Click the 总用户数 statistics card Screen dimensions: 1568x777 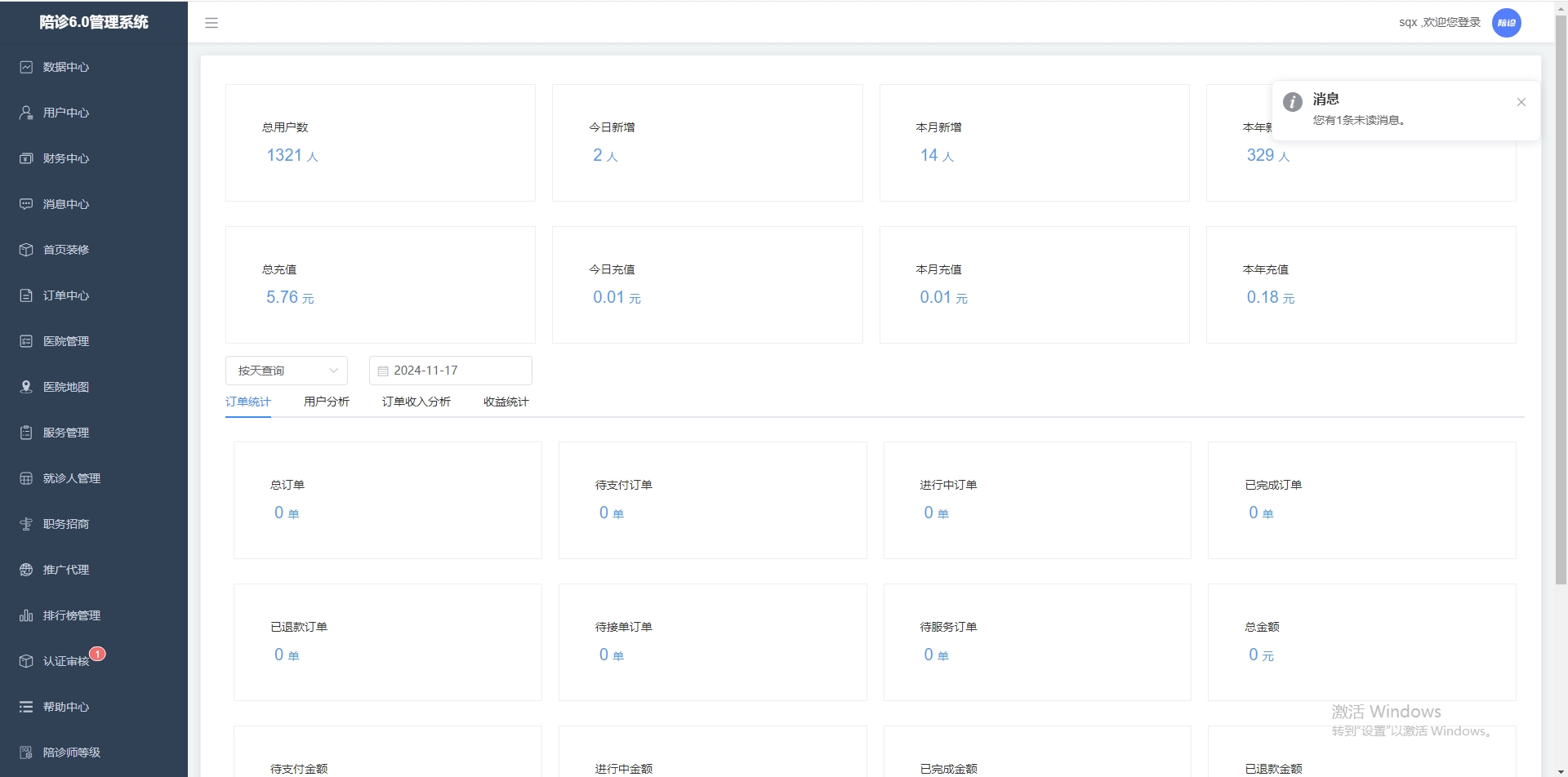(380, 143)
